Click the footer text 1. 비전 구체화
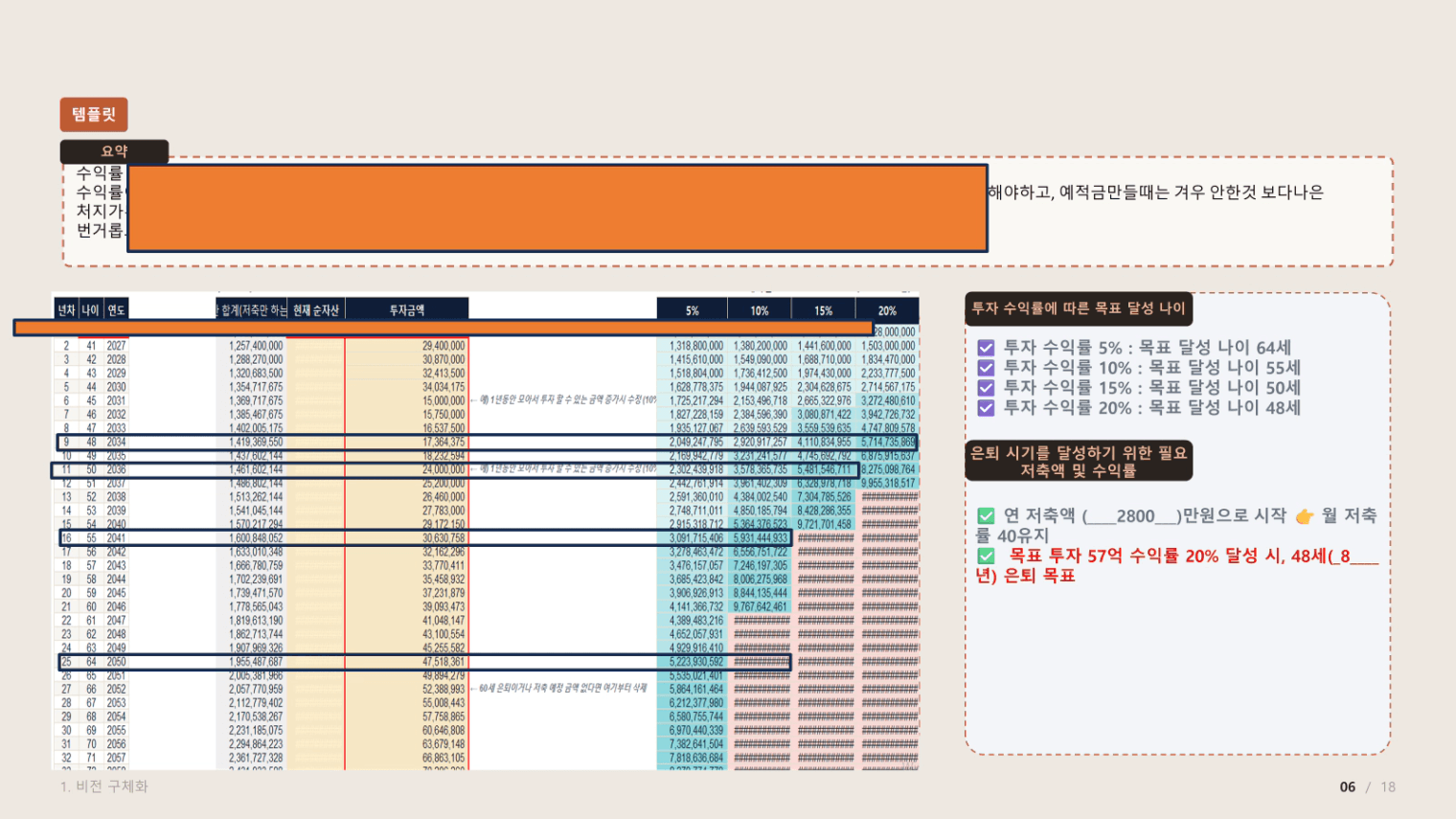The height and width of the screenshot is (819, 1456). (x=104, y=786)
